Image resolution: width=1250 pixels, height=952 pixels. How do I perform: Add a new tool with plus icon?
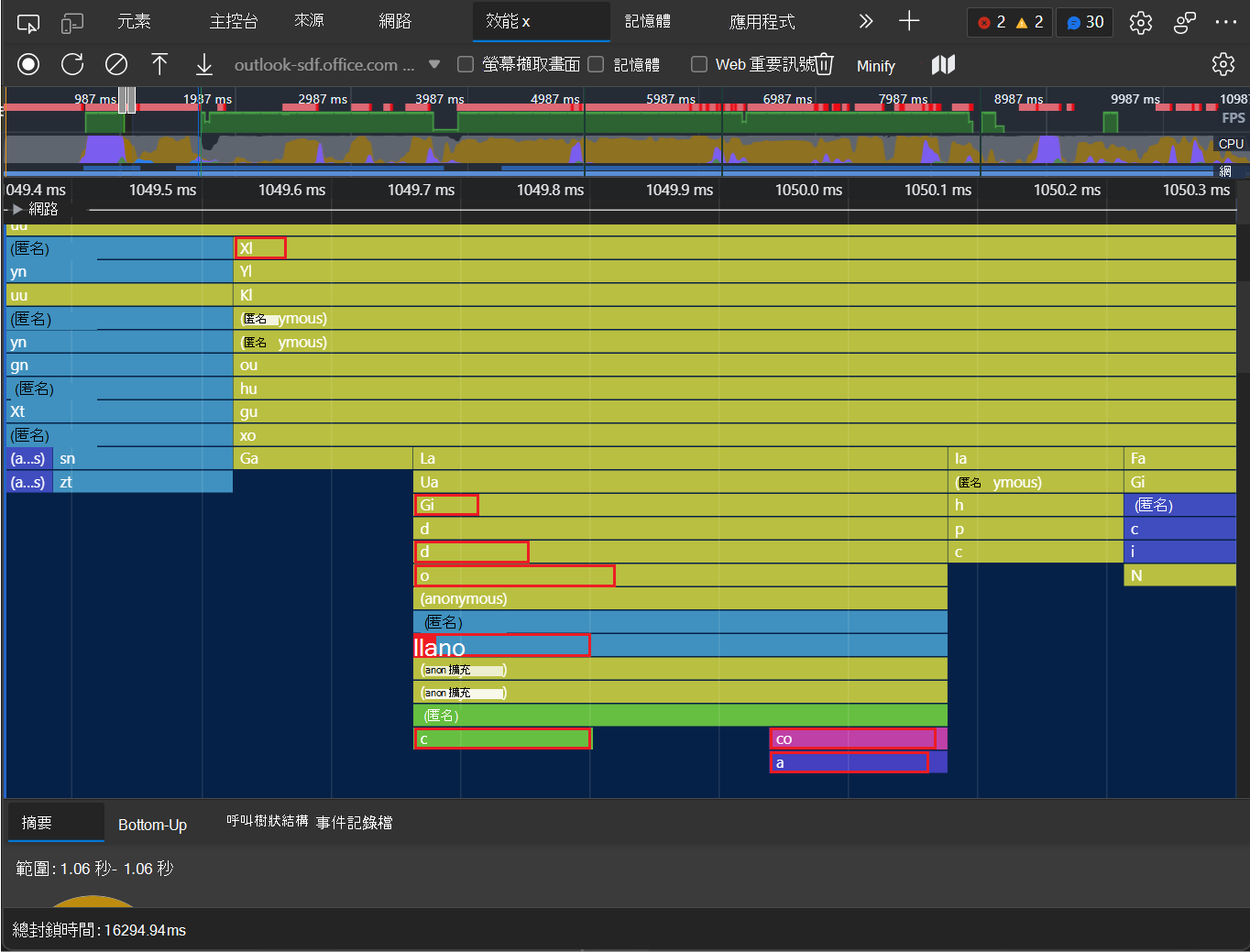[909, 21]
